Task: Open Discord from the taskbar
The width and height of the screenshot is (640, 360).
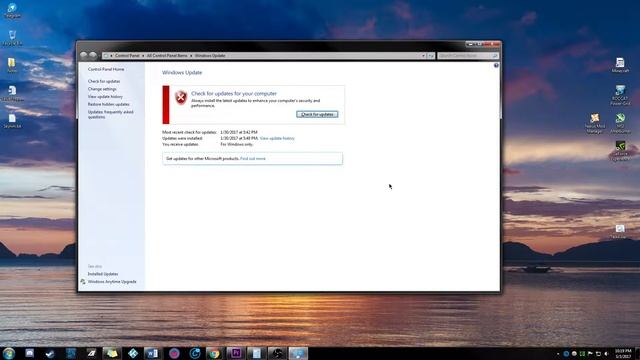Action: coord(30,353)
